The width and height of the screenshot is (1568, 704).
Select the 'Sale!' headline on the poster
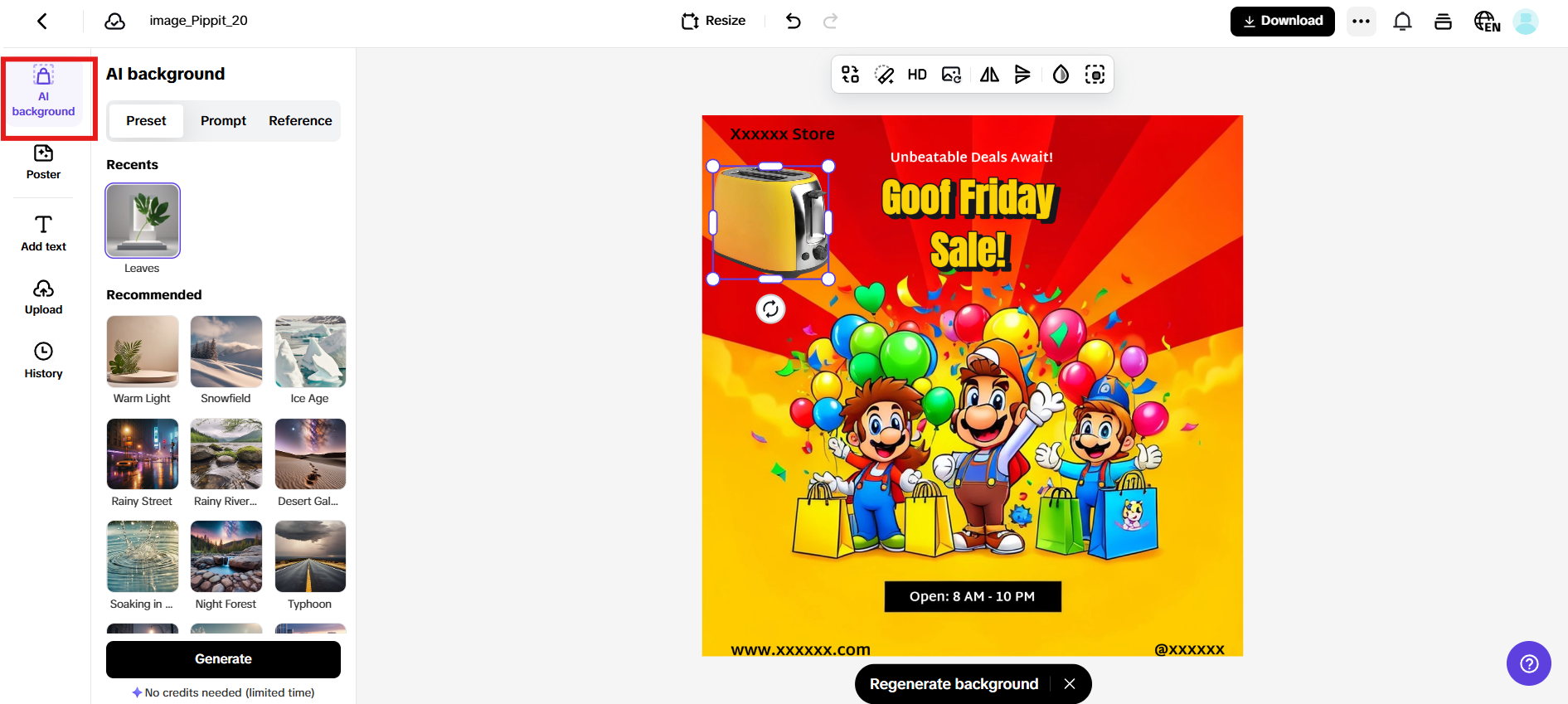(x=969, y=249)
